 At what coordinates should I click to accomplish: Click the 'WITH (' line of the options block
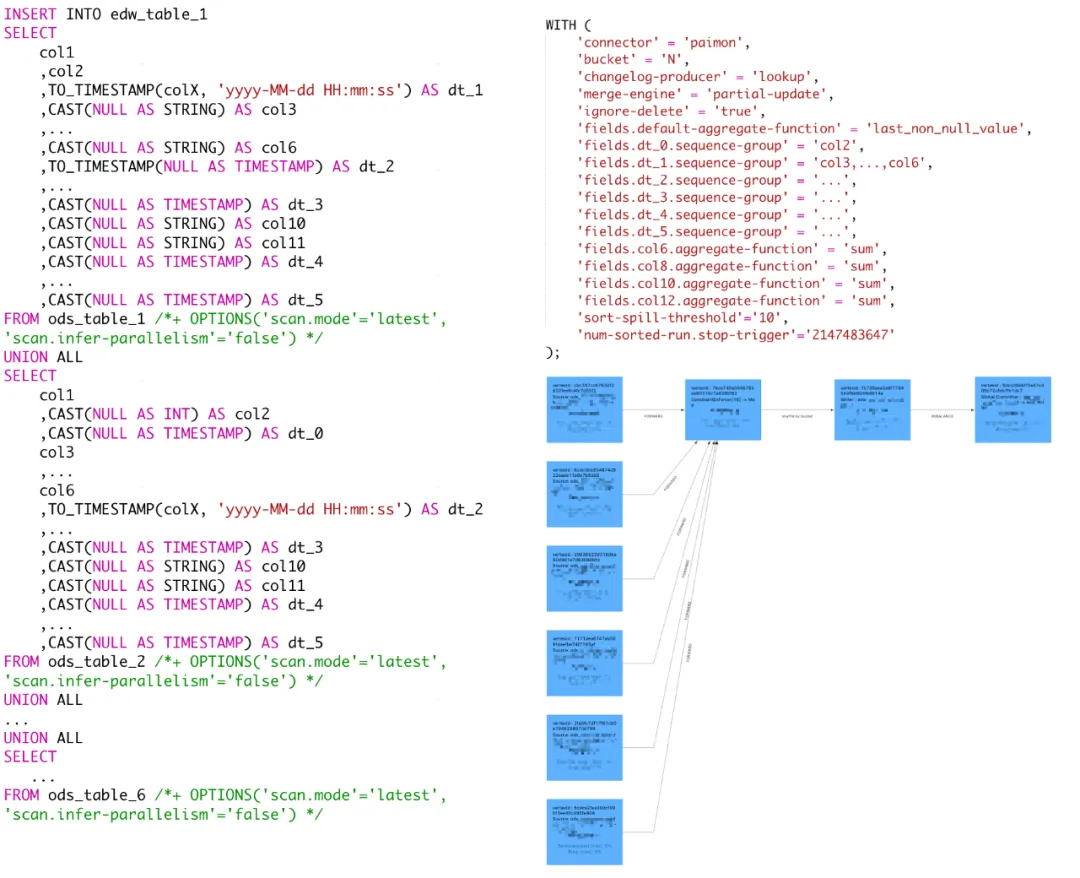click(568, 25)
